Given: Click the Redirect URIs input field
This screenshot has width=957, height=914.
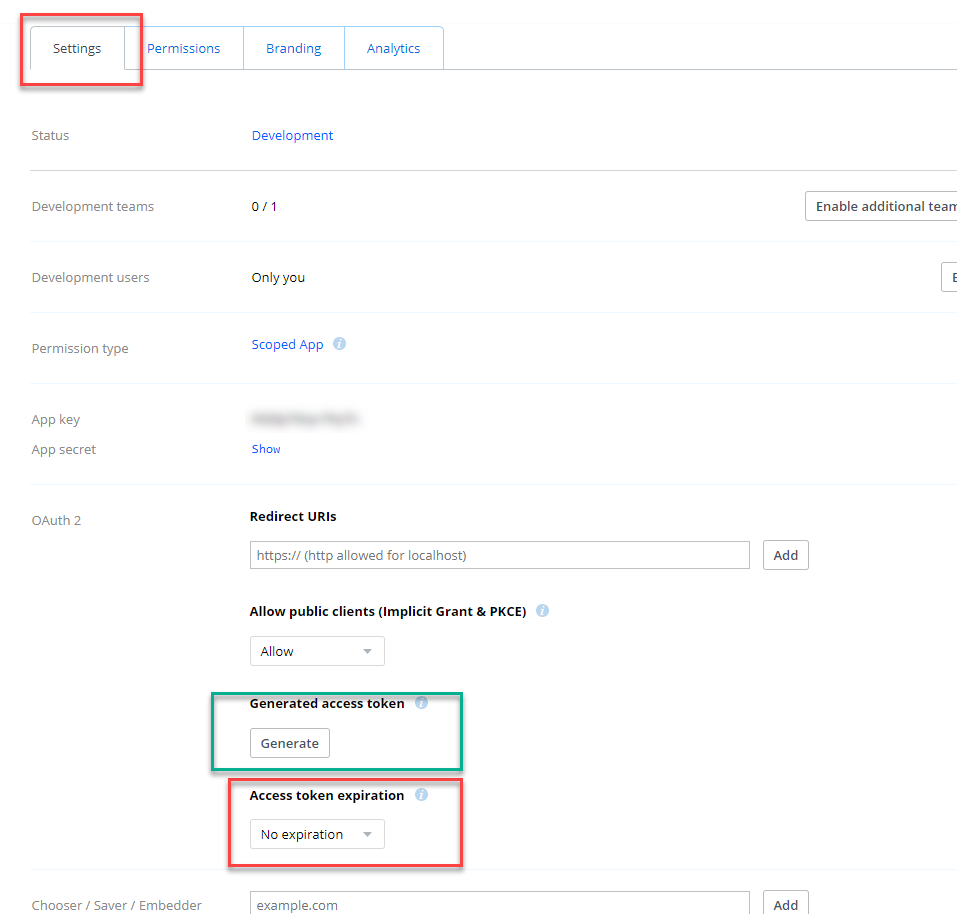Looking at the screenshot, I should [499, 555].
